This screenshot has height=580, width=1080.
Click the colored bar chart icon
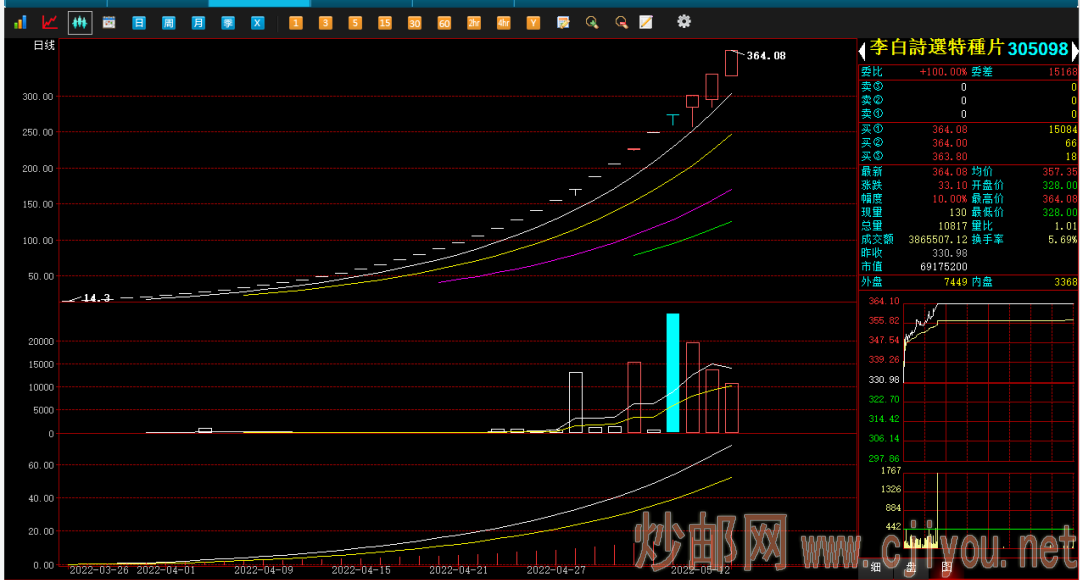20,22
